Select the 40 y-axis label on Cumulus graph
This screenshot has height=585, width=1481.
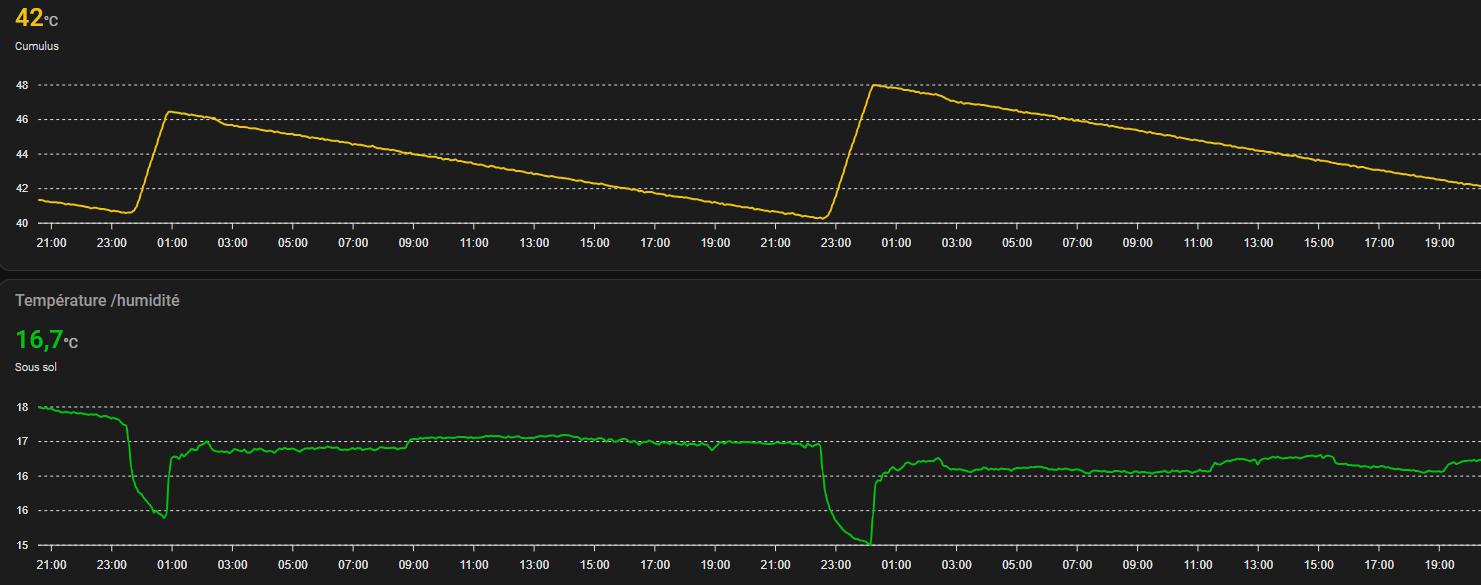[x=21, y=223]
